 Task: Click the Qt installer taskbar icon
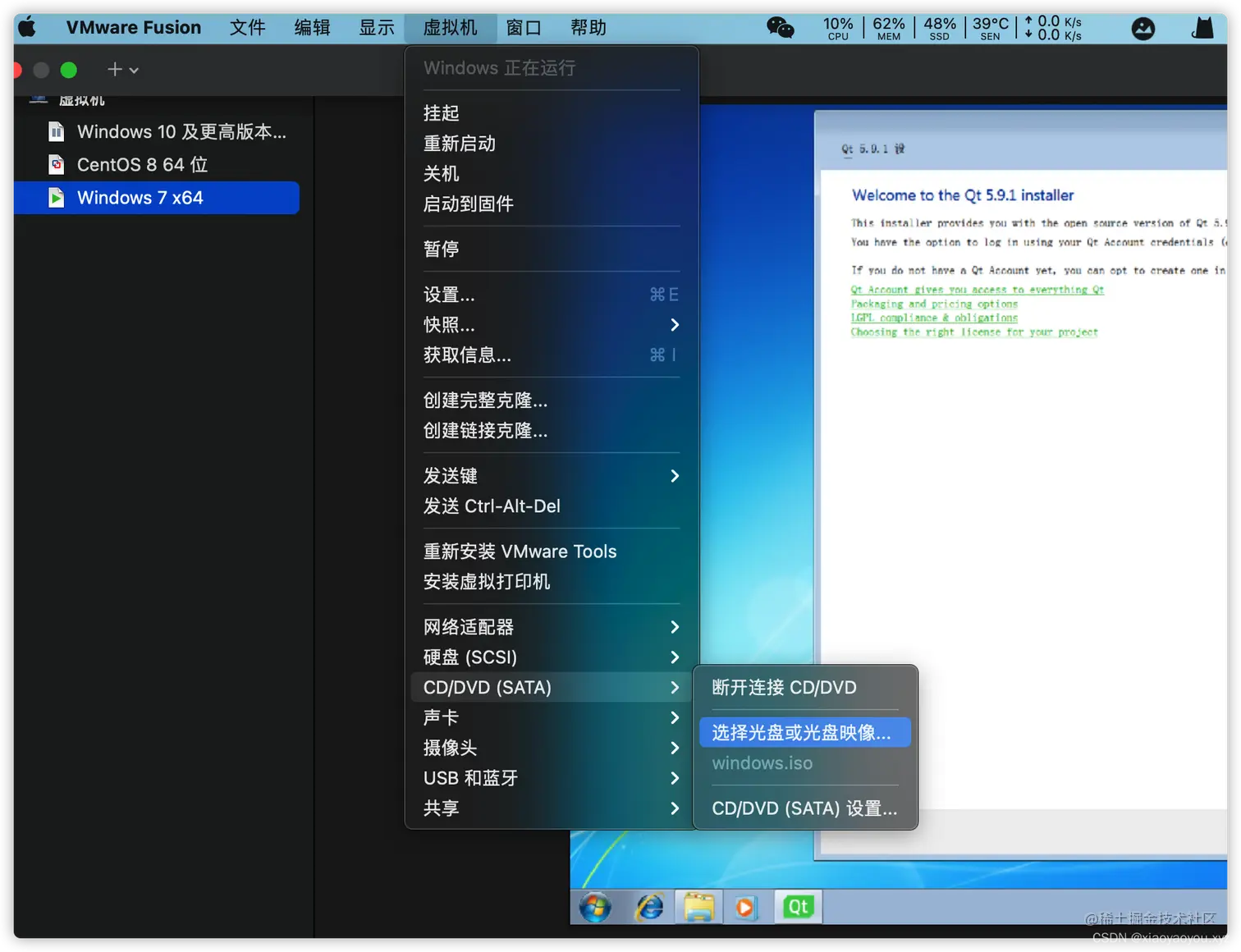pos(798,907)
